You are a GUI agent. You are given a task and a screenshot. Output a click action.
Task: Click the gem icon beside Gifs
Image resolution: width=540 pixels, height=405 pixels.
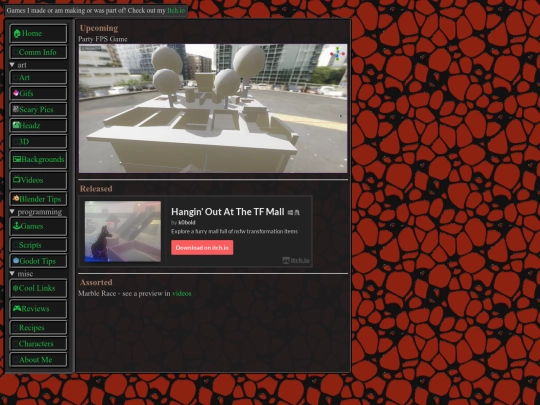[15, 93]
